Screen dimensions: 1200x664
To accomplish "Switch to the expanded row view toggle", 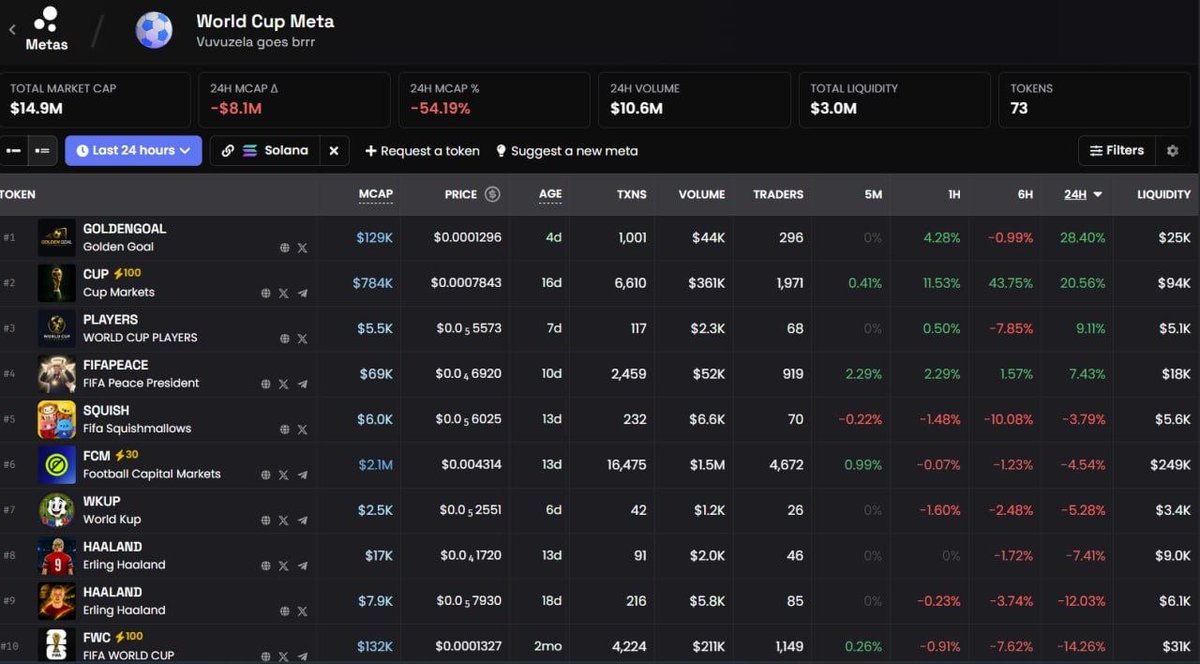I will [x=42, y=151].
